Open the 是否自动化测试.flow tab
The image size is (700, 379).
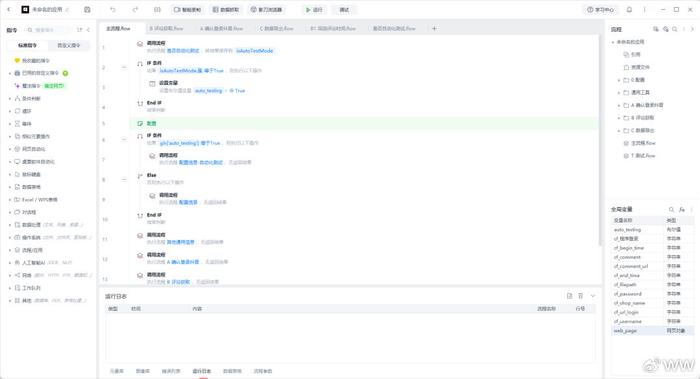pos(394,28)
